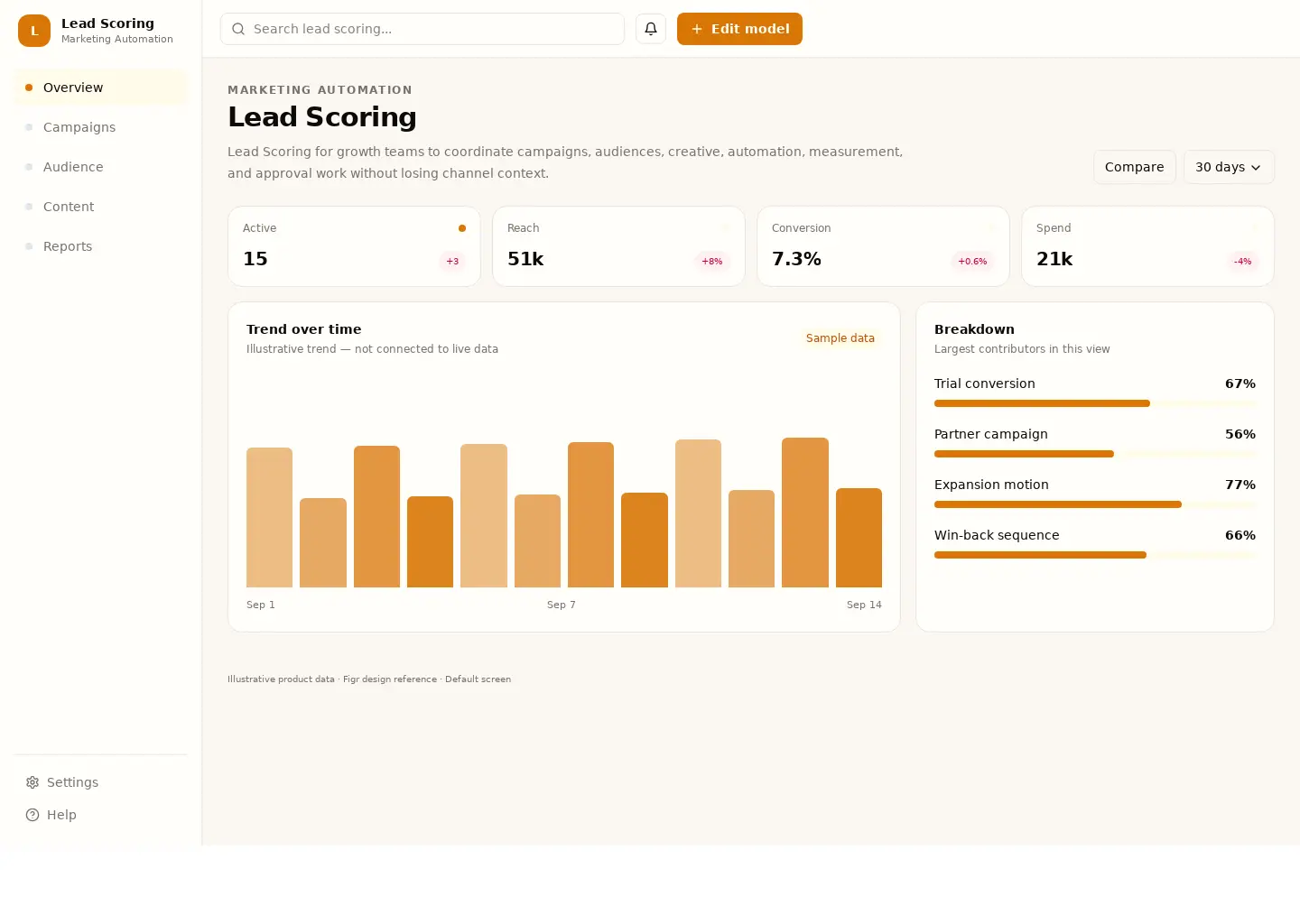Select the Active metric card value 15
1300x924 pixels.
(x=255, y=259)
